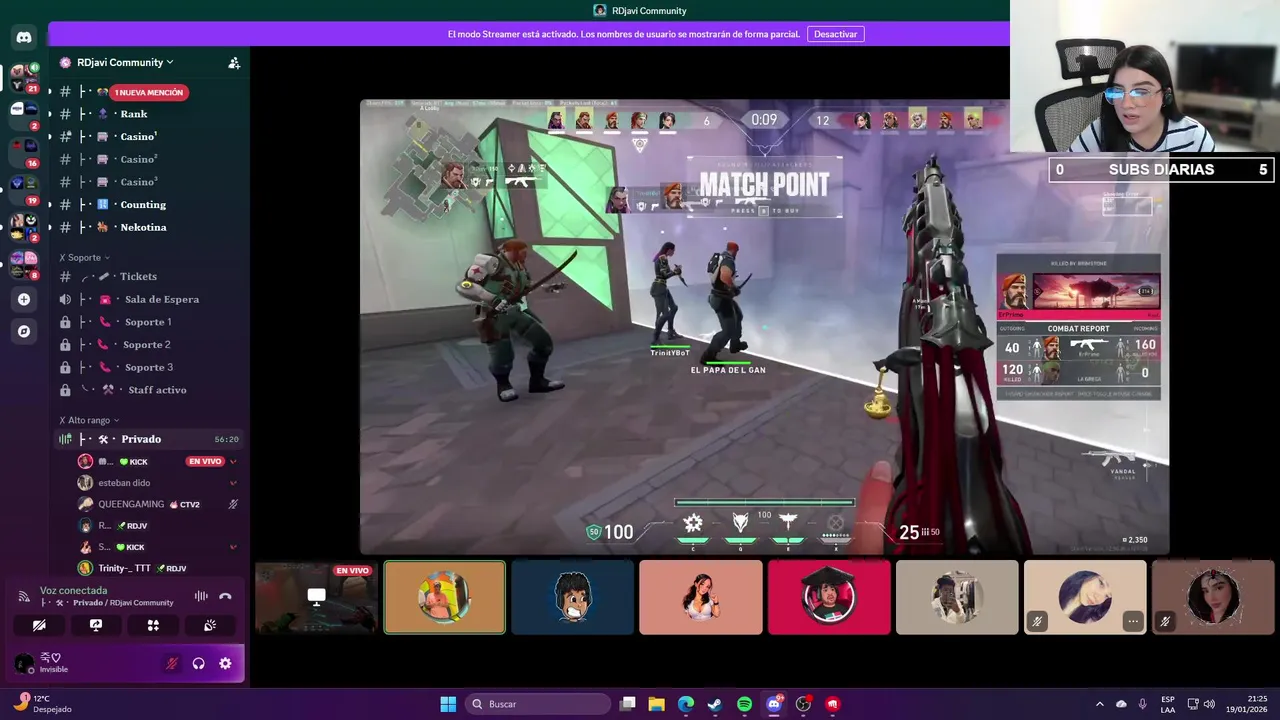Open server folder with badge 19
Screen dimensions: 1280x720
click(x=24, y=189)
